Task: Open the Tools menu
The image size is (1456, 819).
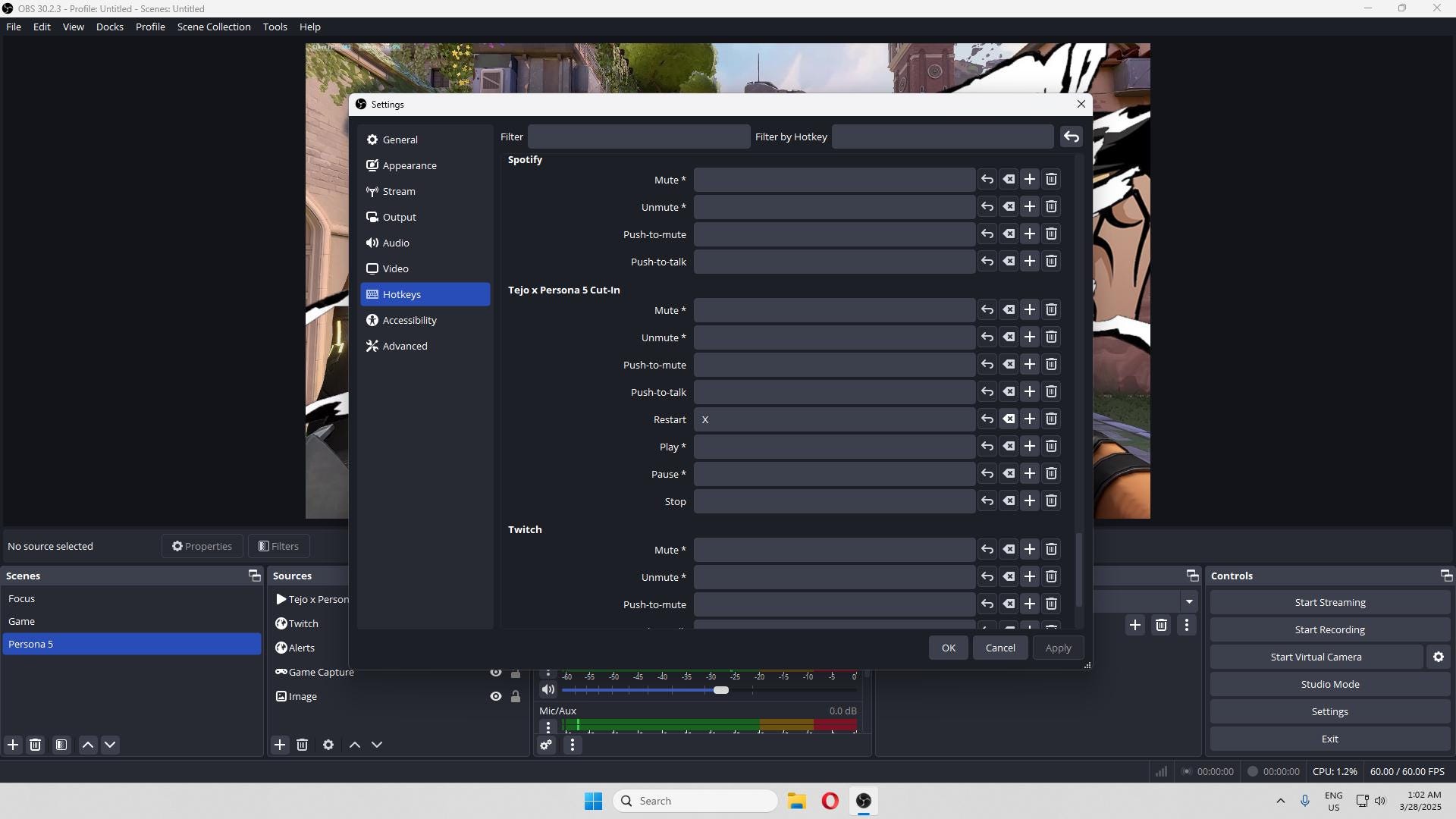Action: pyautogui.click(x=275, y=27)
